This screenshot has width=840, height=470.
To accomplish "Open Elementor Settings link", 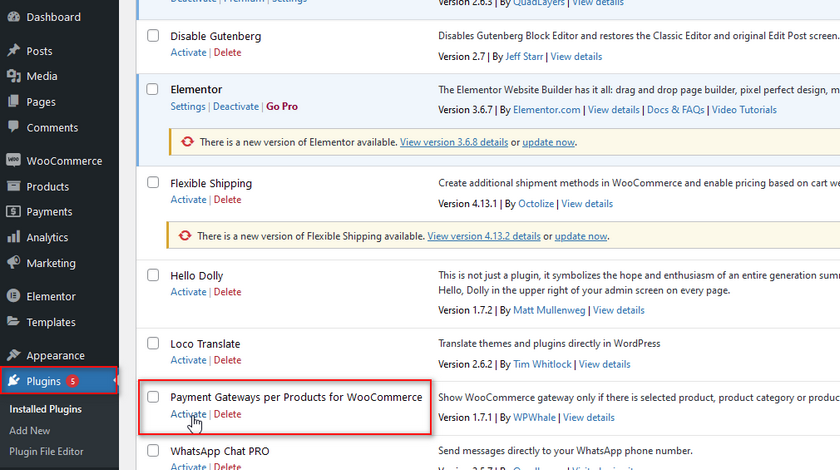I will (x=188, y=106).
